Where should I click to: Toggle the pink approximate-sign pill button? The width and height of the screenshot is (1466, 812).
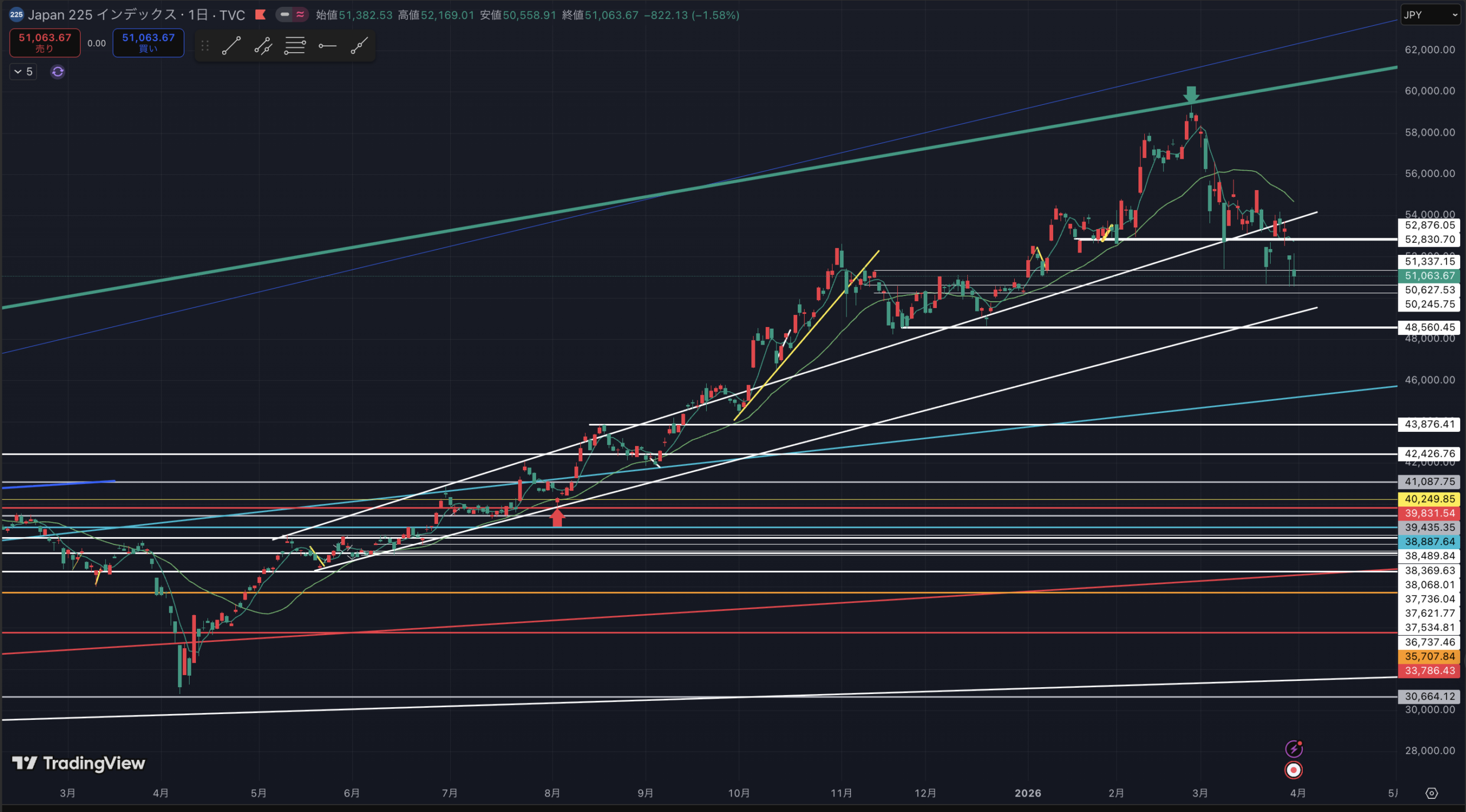(300, 14)
